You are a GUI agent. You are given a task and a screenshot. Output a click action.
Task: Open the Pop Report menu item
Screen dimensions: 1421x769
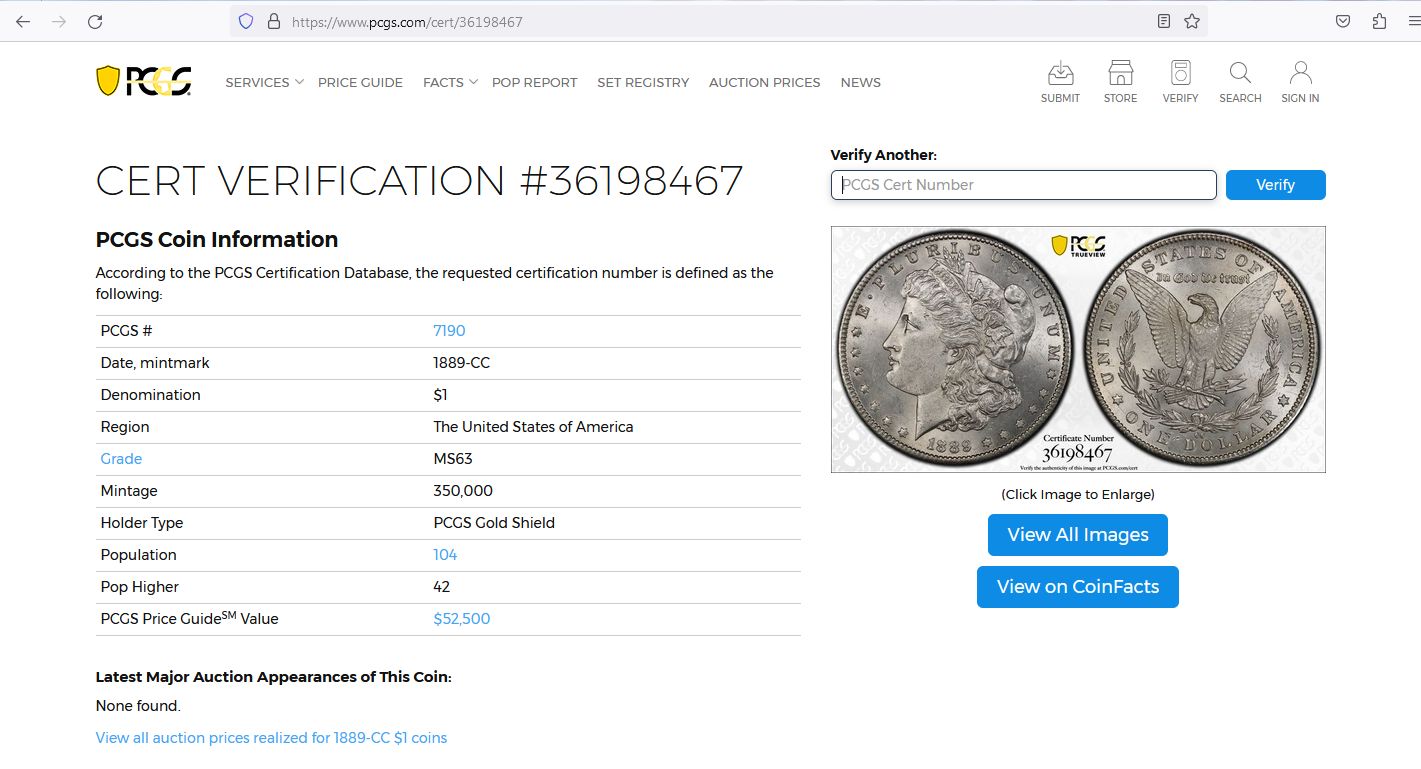(535, 83)
